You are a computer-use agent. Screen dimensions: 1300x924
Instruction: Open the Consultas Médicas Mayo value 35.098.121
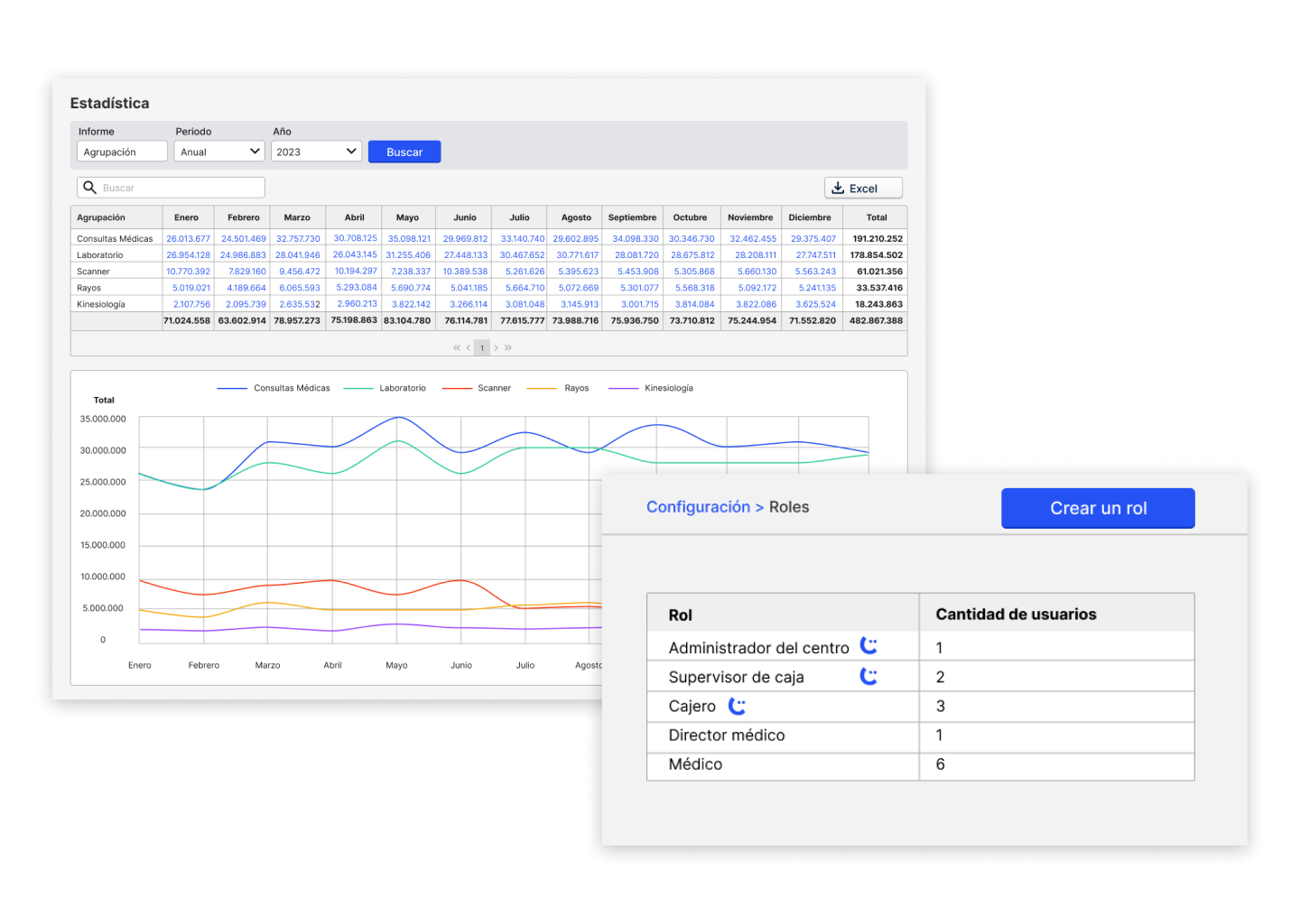tap(409, 239)
